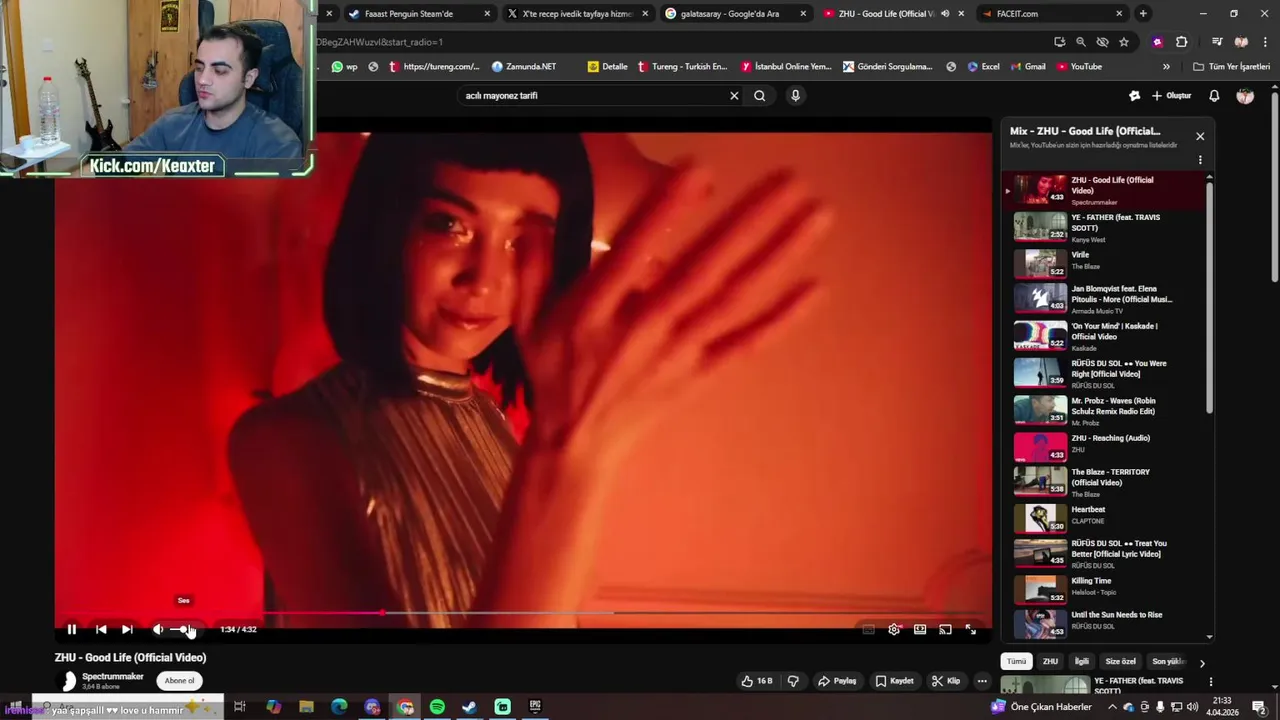Close the Mix playlist panel
This screenshot has height=720, width=1280.
pyautogui.click(x=1200, y=136)
